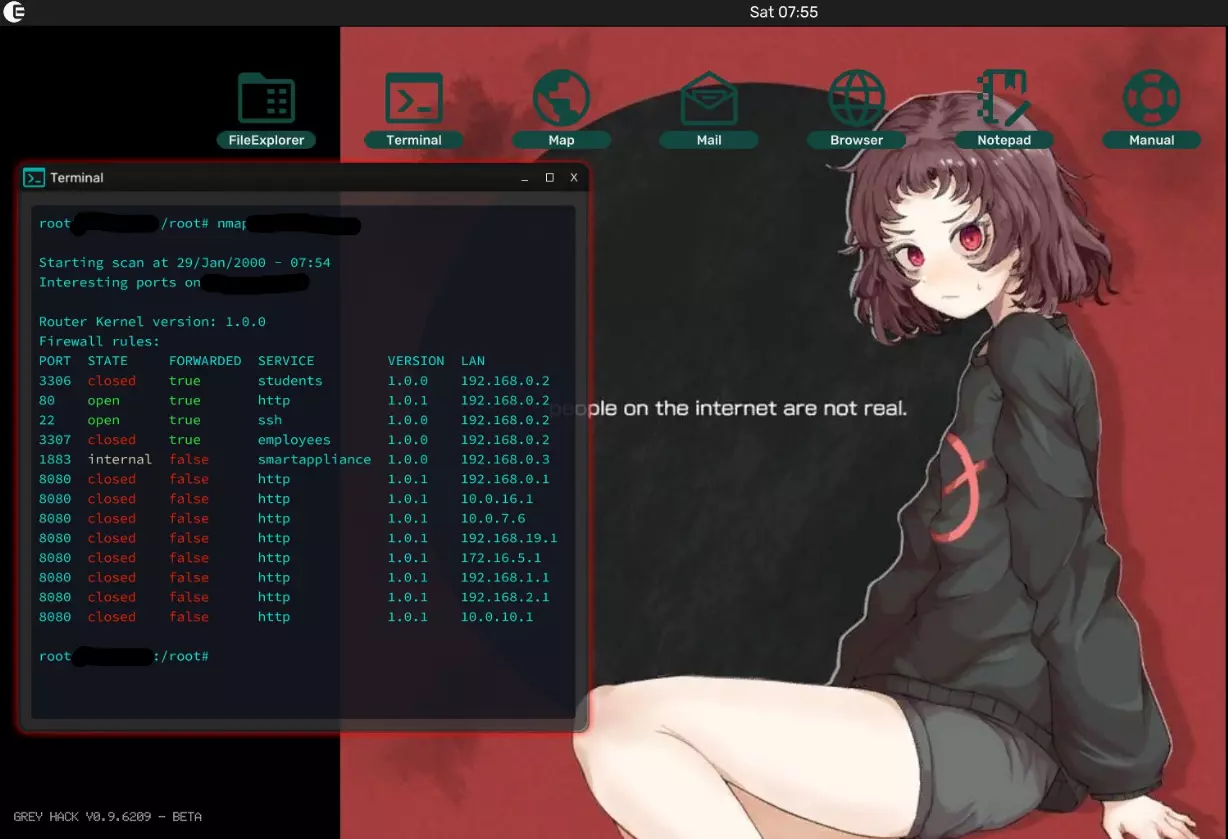Click the Terminal window title icon
The height and width of the screenshot is (839, 1228).
click(34, 178)
